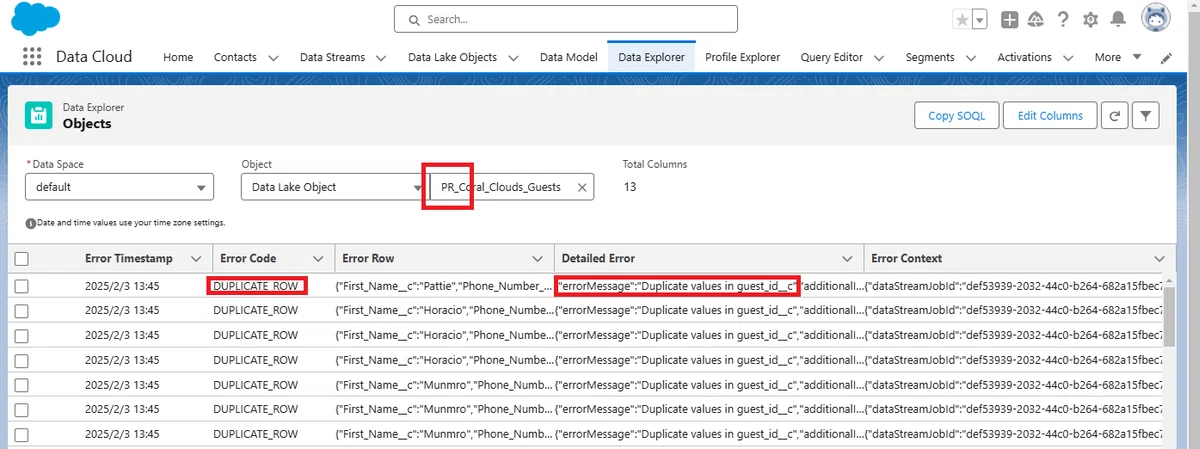Refresh the Data Explorer results

pos(1115,115)
